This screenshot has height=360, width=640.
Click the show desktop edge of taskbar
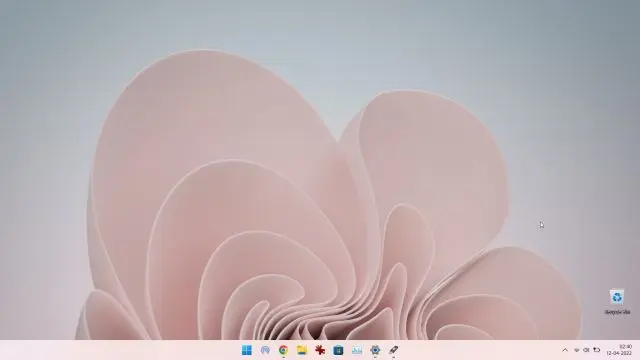(x=638, y=350)
